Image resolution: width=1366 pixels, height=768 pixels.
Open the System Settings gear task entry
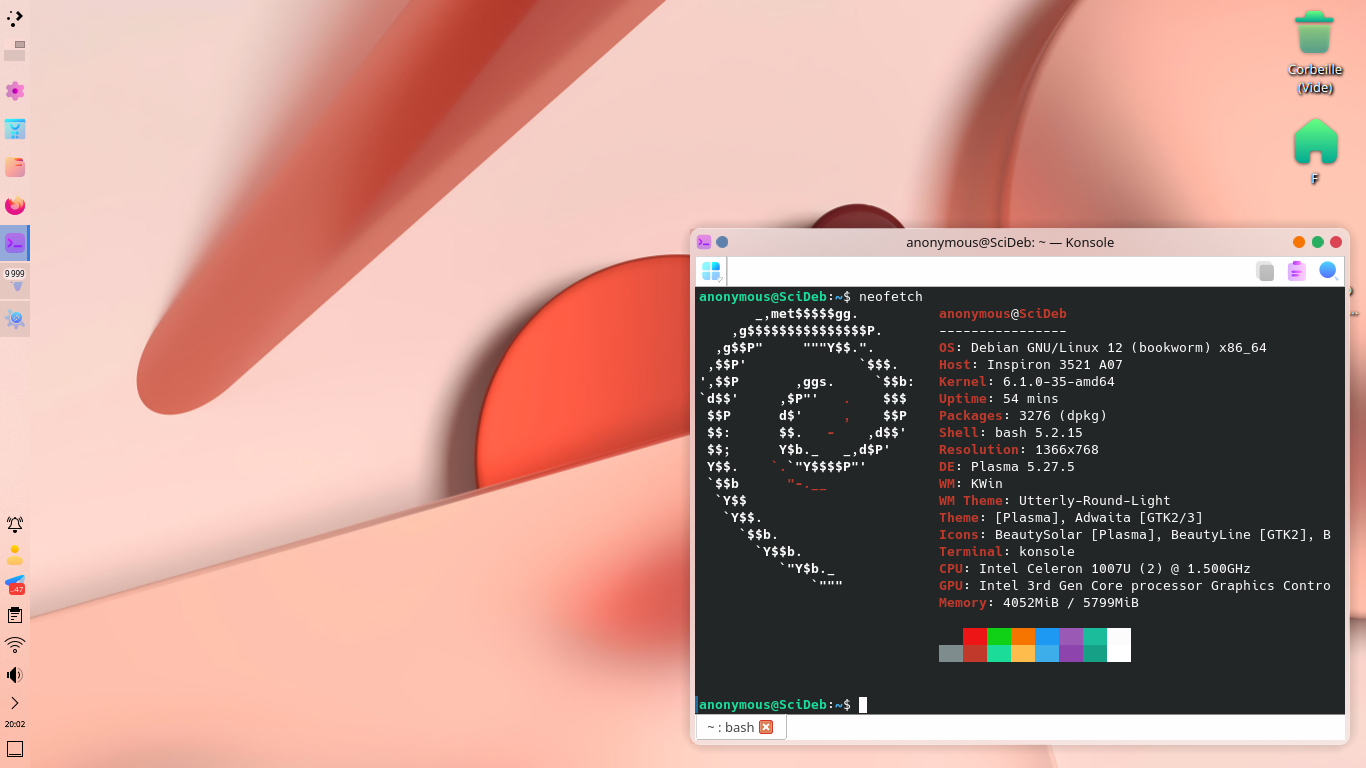coord(15,319)
